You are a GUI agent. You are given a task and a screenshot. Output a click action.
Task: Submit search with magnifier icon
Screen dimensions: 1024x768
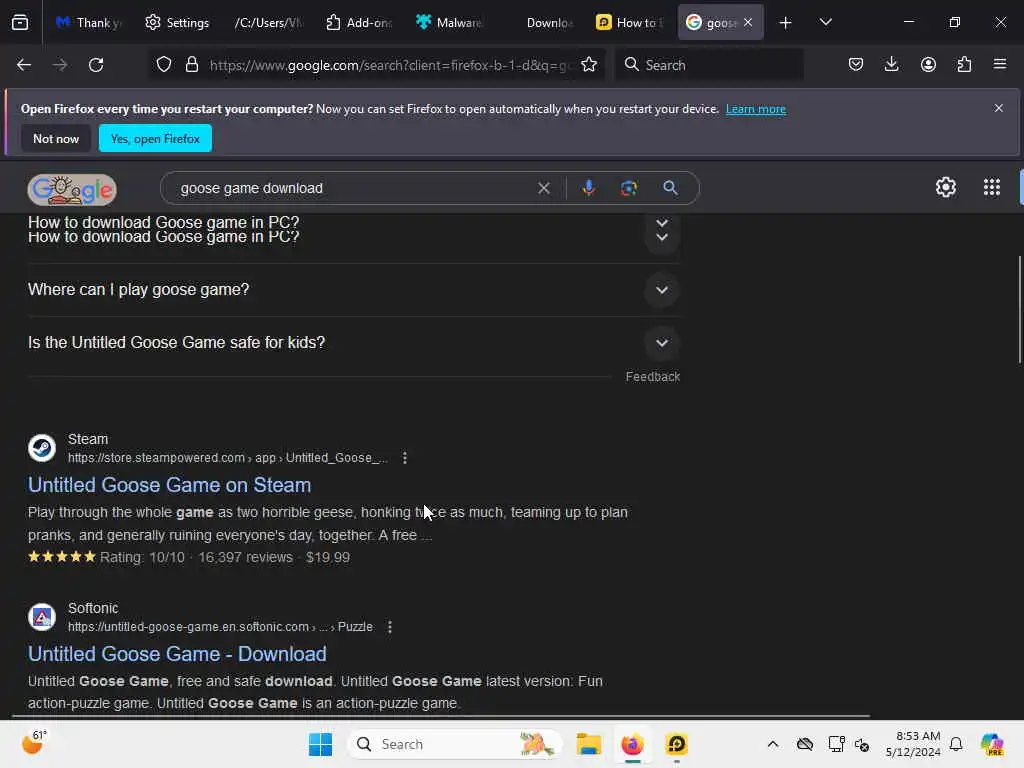670,188
